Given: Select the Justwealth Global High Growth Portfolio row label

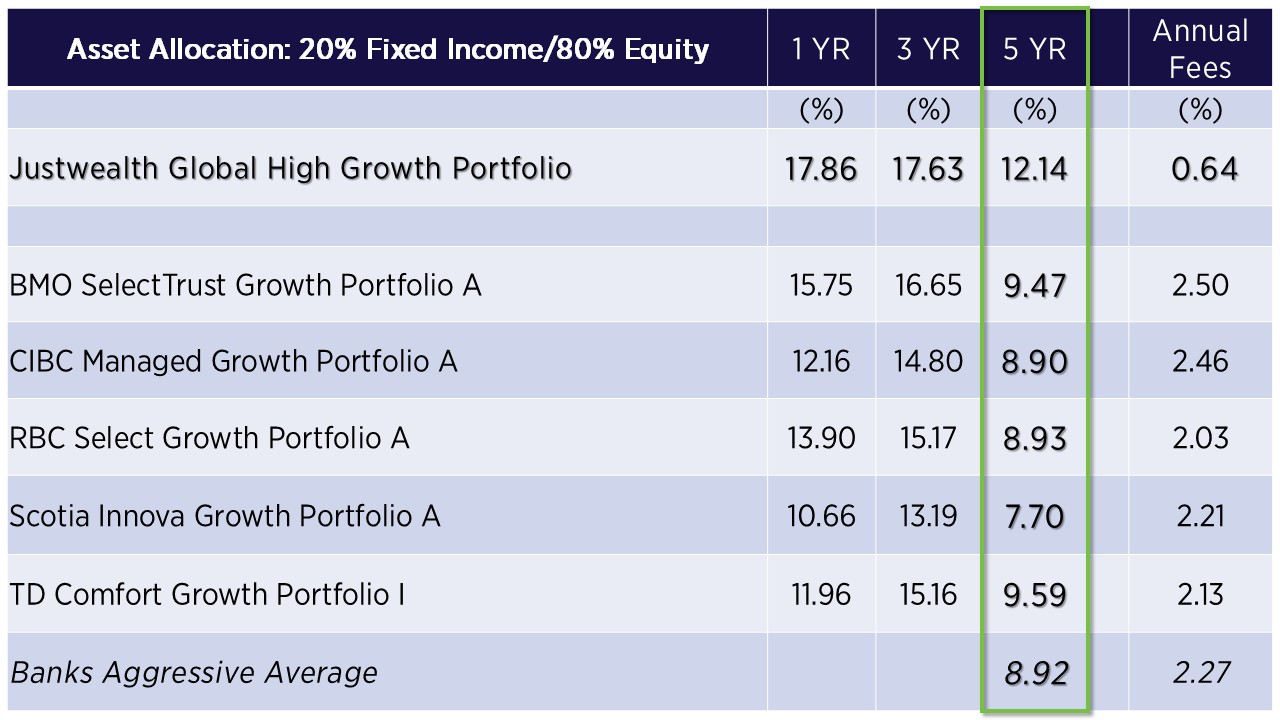Looking at the screenshot, I should pyautogui.click(x=290, y=168).
